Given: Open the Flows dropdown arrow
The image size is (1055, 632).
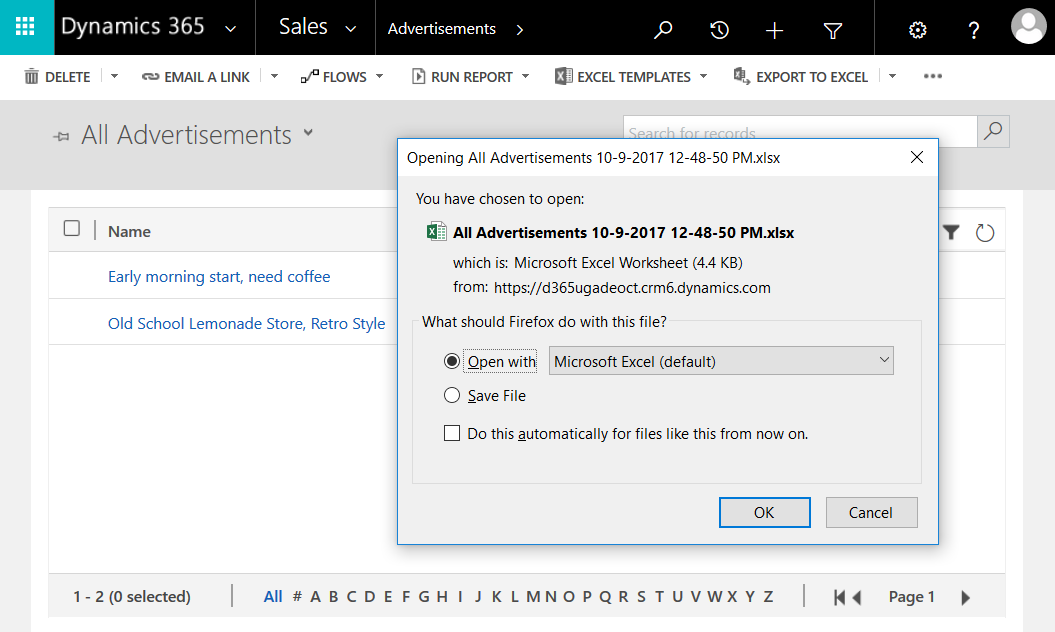Looking at the screenshot, I should pyautogui.click(x=379, y=76).
